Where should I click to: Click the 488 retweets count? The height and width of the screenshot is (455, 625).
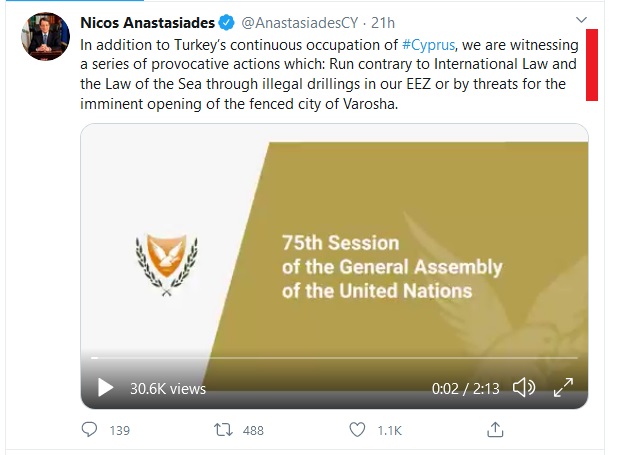pos(253,430)
